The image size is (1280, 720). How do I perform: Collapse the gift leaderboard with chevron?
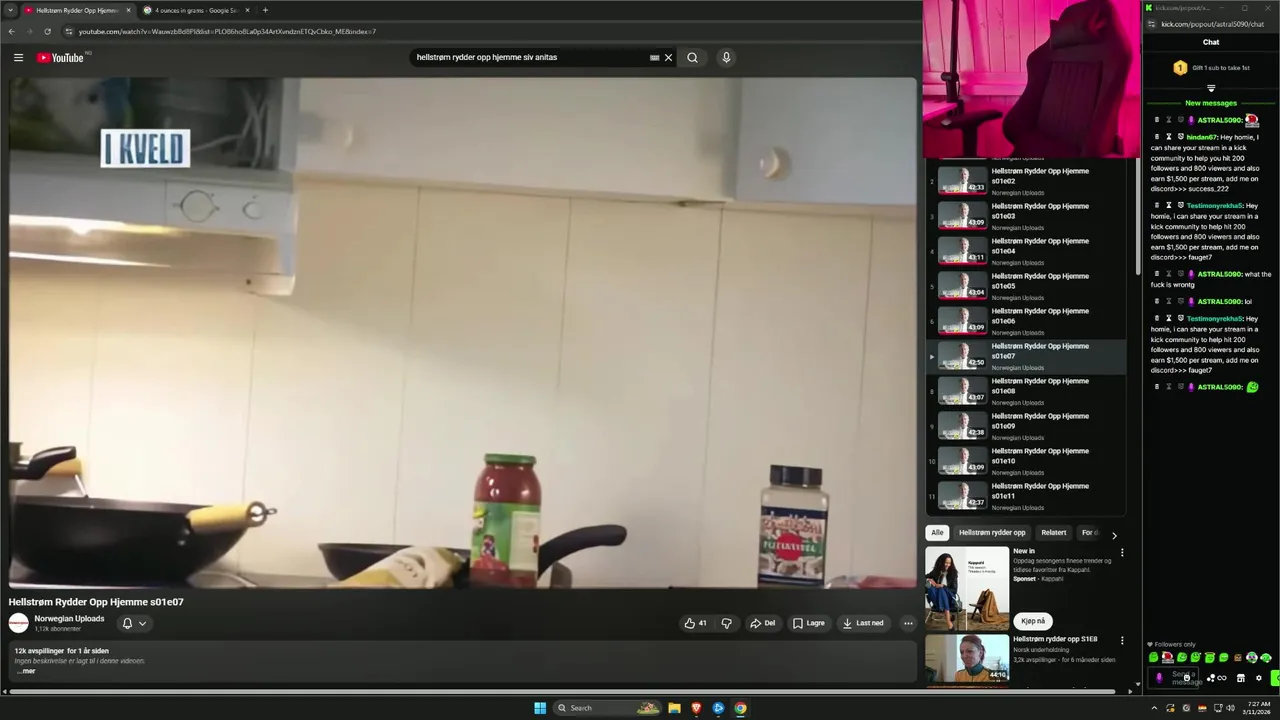[1211, 89]
